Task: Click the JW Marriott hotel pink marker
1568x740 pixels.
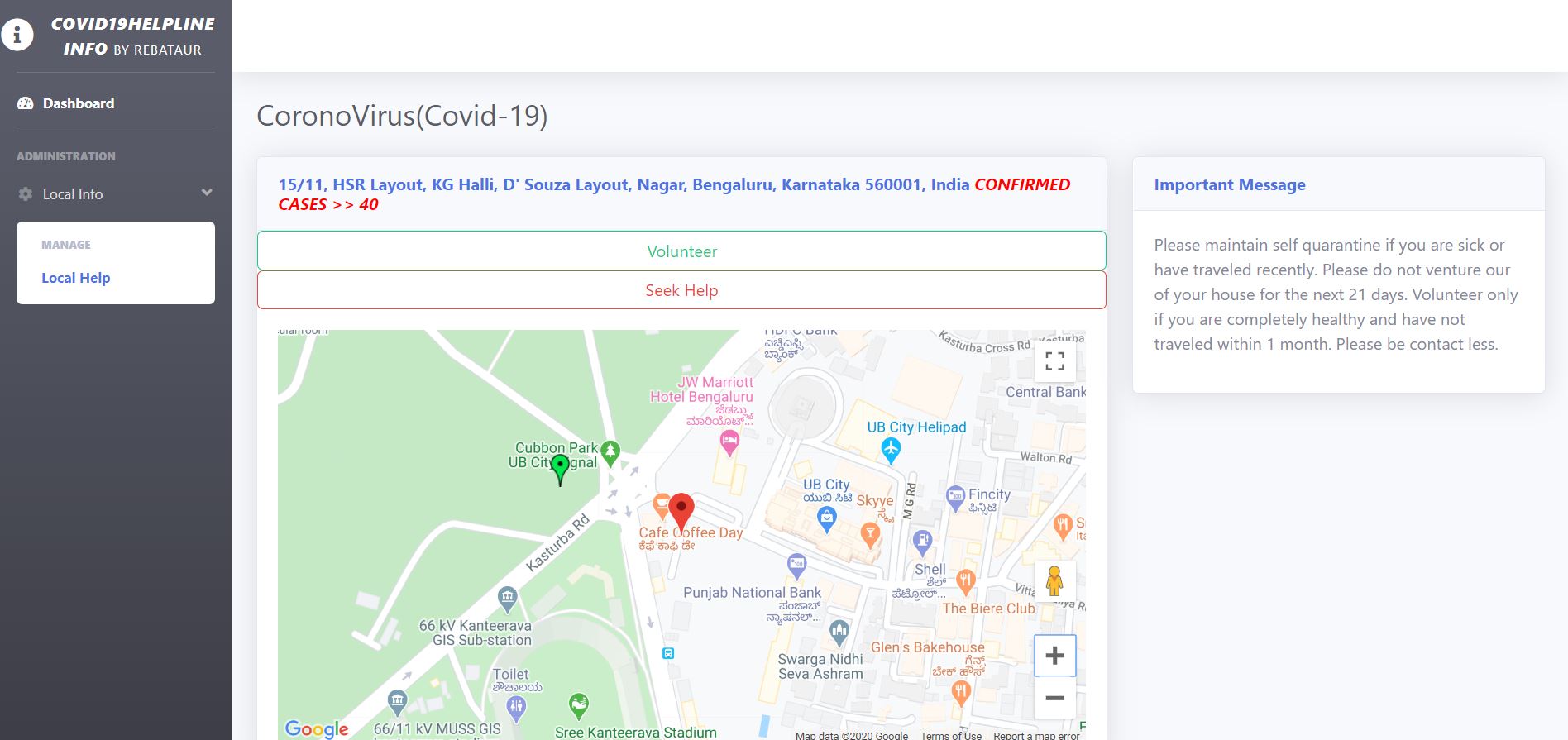Action: 729,443
